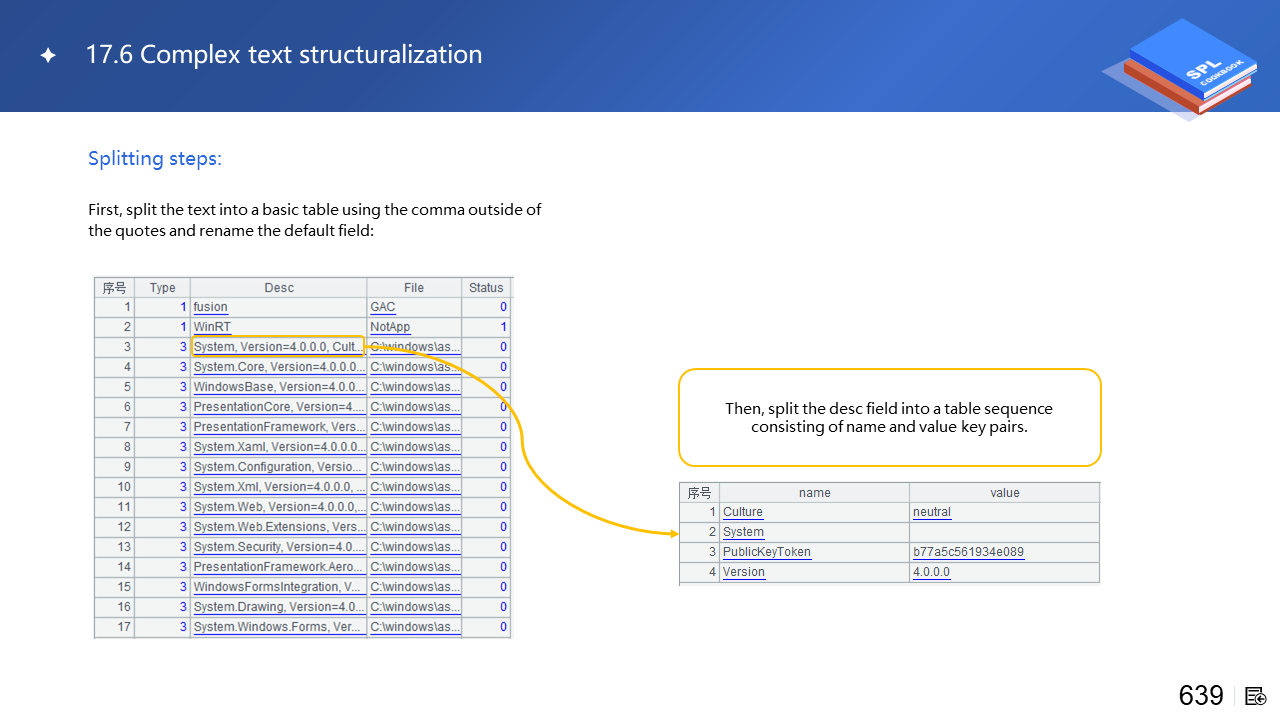Select the 'NotApp' File cell
This screenshot has width=1280, height=720.
[390, 327]
